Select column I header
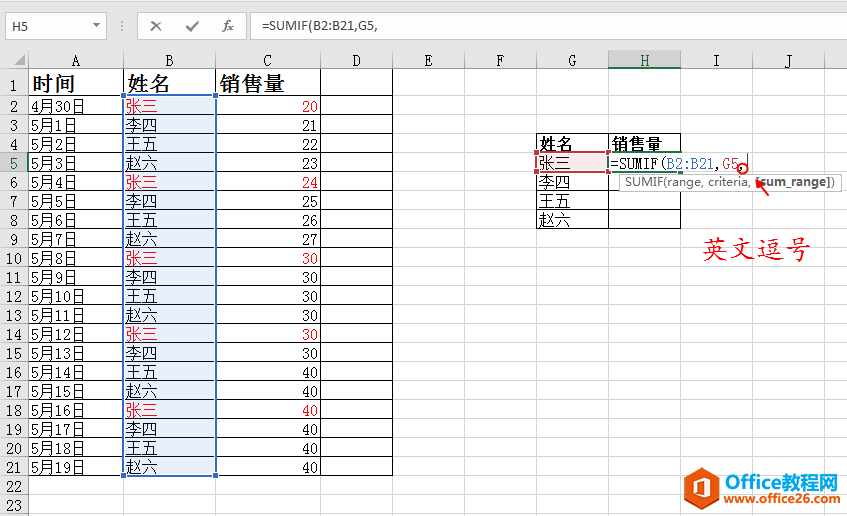 tap(716, 61)
